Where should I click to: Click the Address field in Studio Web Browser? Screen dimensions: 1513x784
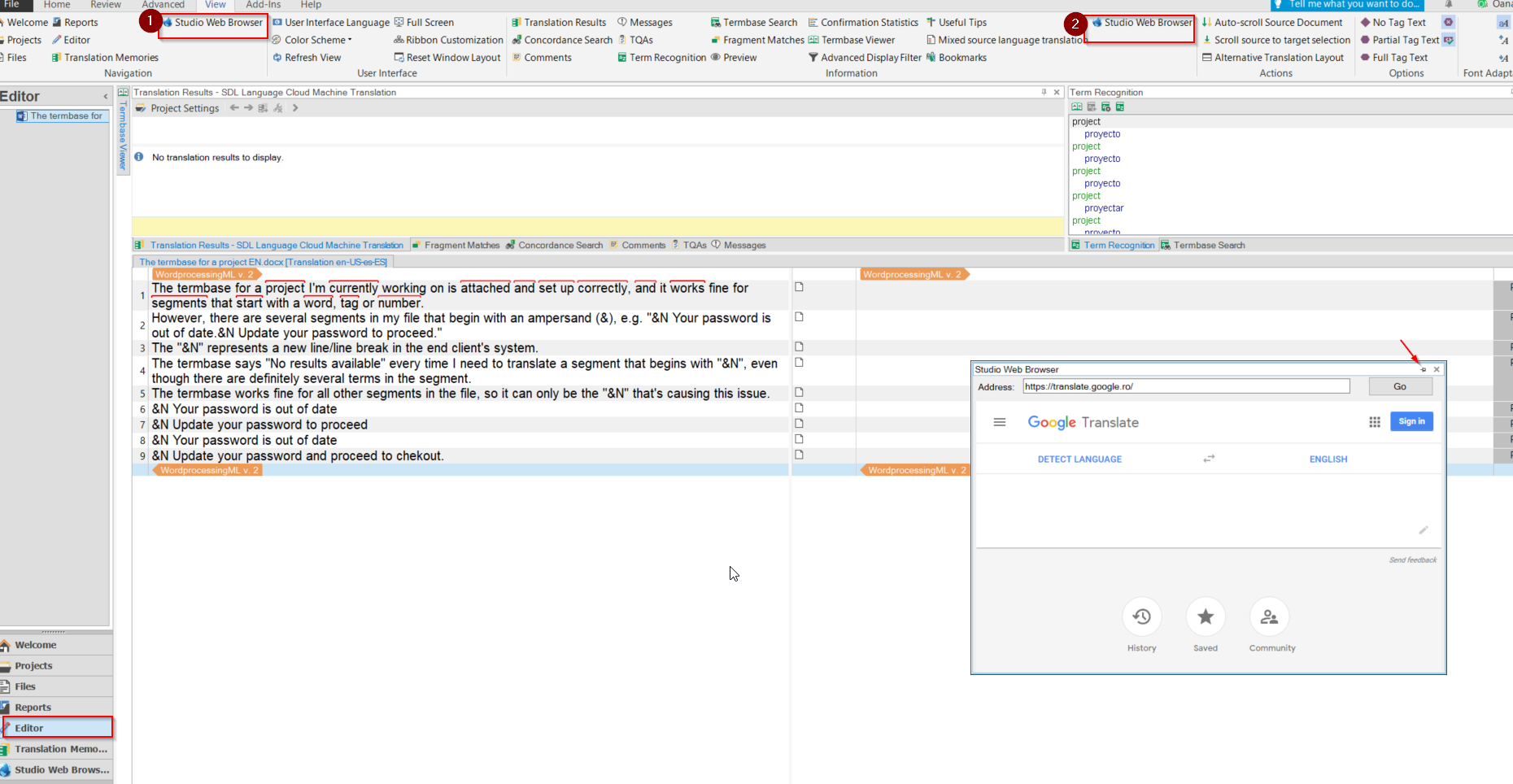(1184, 385)
